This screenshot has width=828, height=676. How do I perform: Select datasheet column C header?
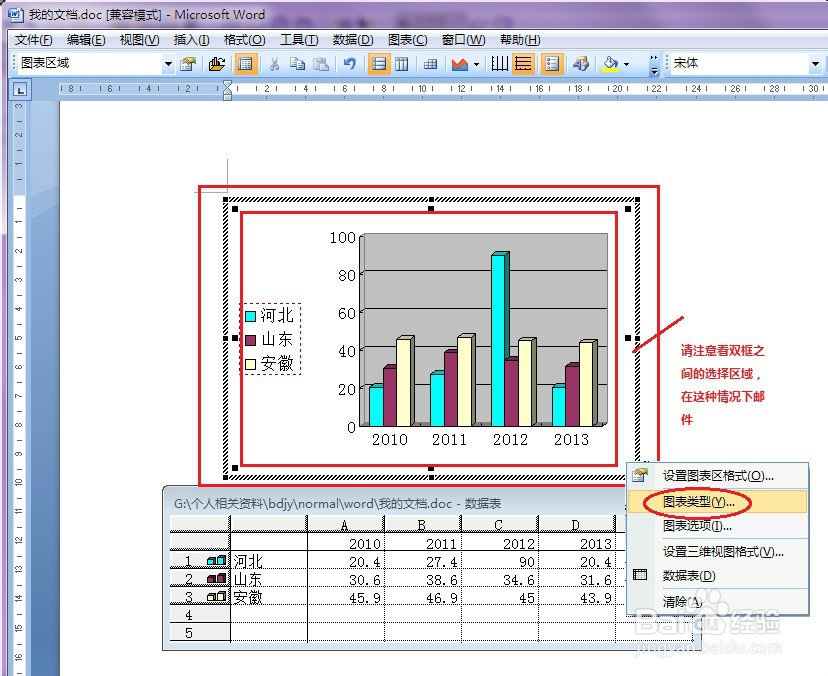(x=500, y=524)
